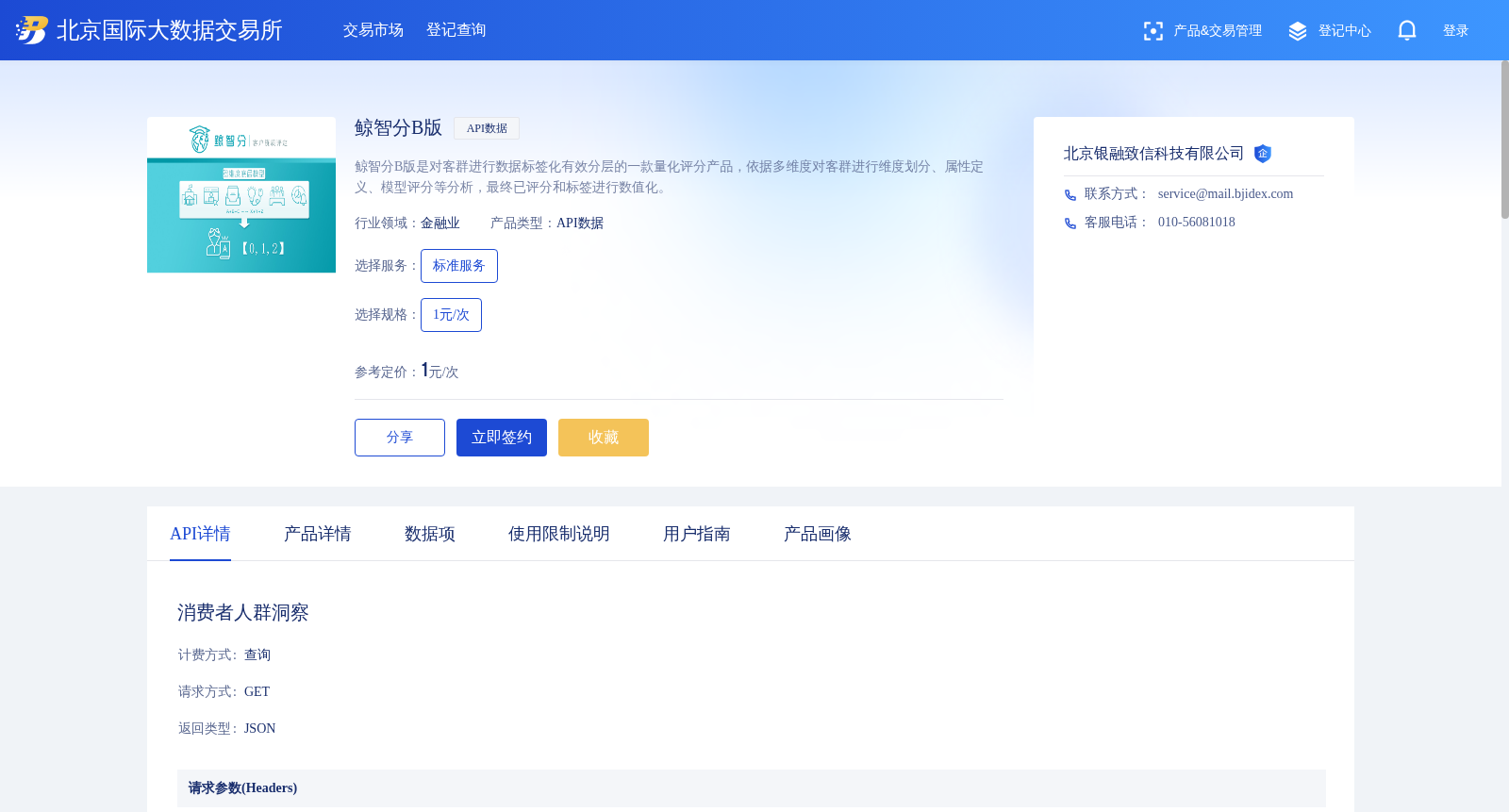The height and width of the screenshot is (812, 1509).
Task: Click the page vertical scrollbar
Action: tap(1505, 140)
